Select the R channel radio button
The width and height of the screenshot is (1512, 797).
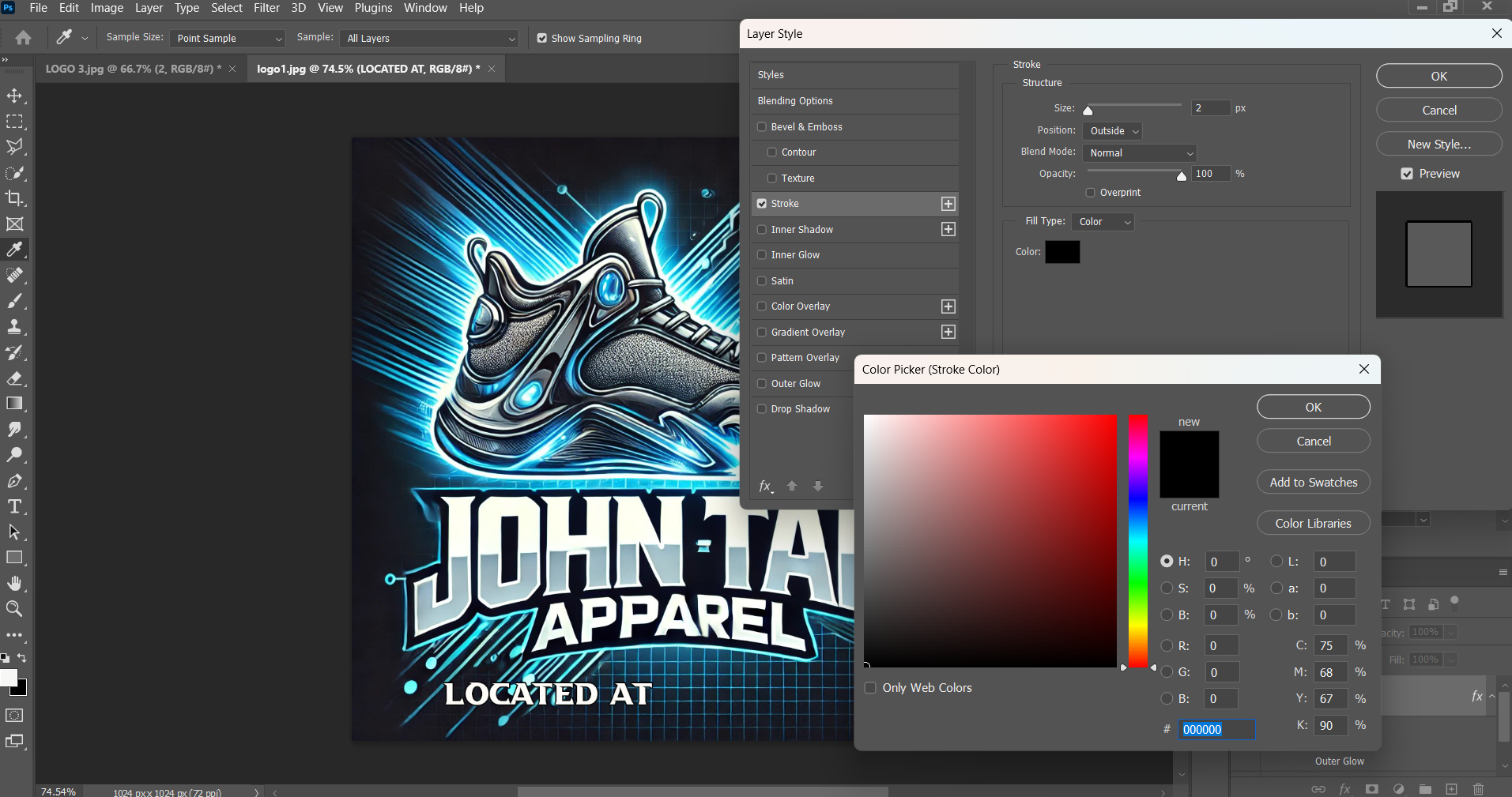point(1167,646)
